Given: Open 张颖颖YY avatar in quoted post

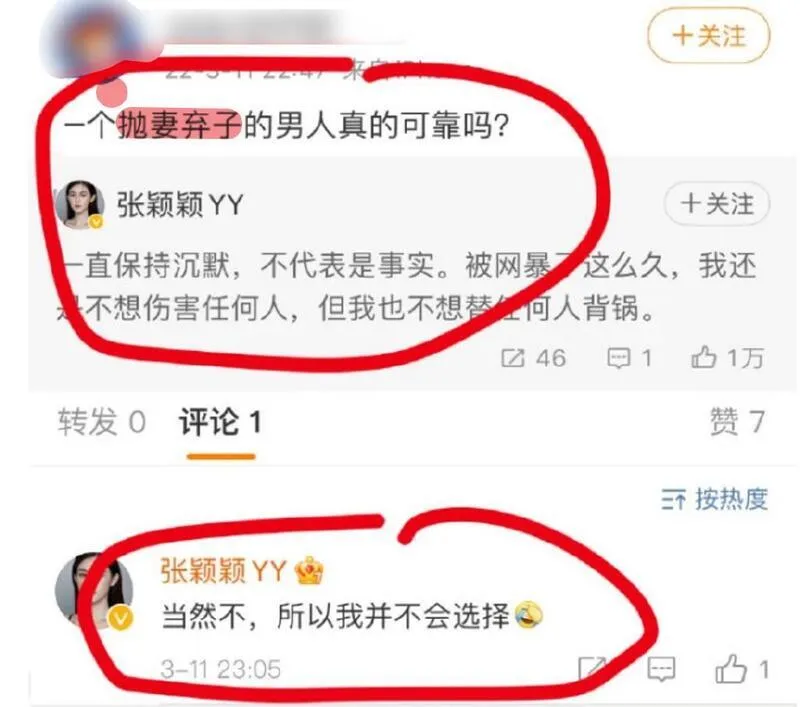Looking at the screenshot, I should coord(80,205).
